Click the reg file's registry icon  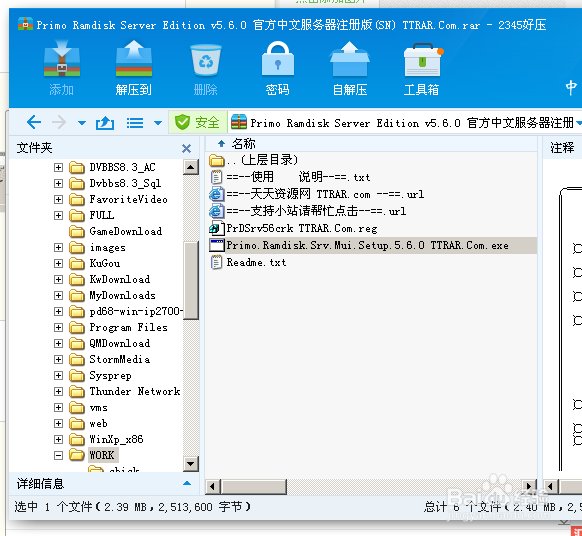216,228
